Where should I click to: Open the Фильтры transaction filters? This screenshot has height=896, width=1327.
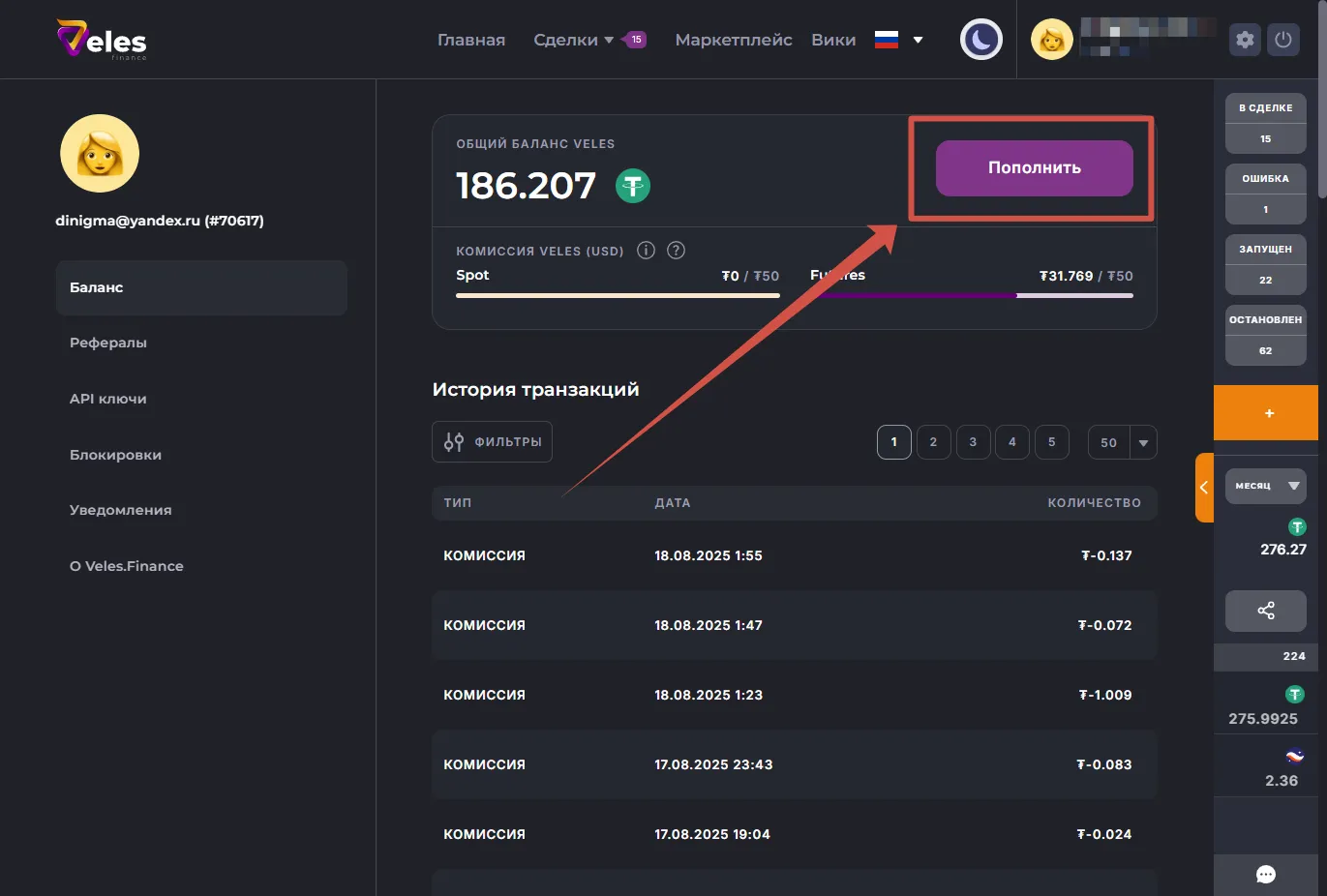click(x=492, y=442)
